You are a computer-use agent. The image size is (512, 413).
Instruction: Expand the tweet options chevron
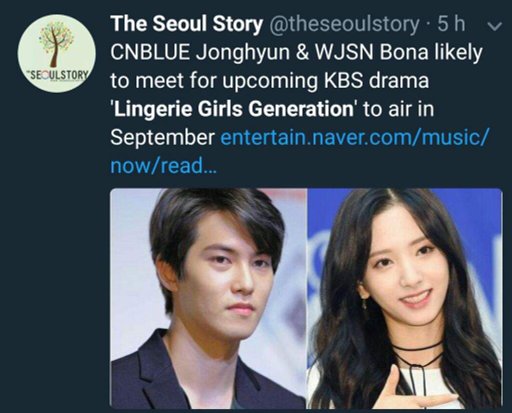click(494, 26)
